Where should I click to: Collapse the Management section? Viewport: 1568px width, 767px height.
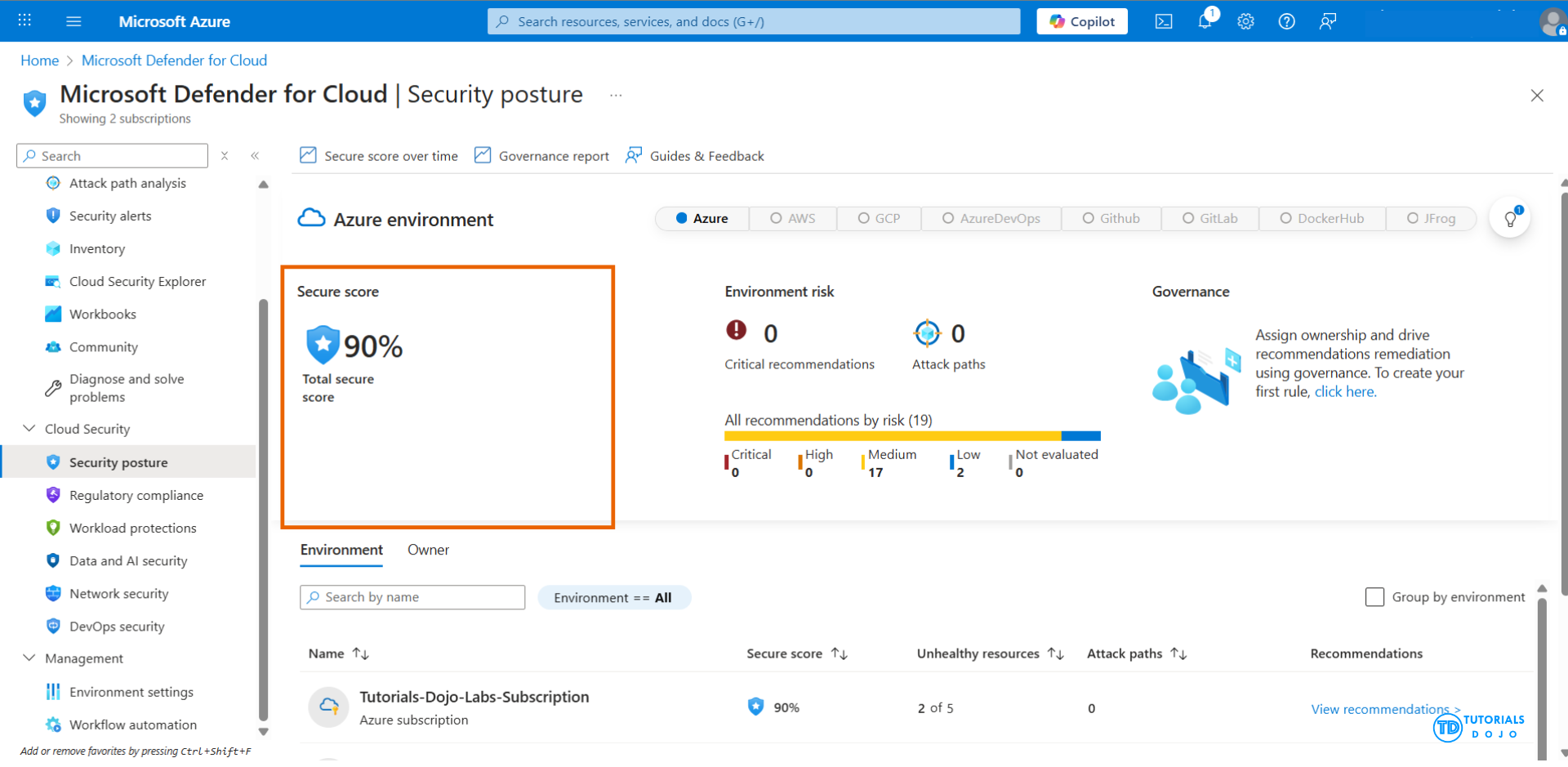(29, 658)
